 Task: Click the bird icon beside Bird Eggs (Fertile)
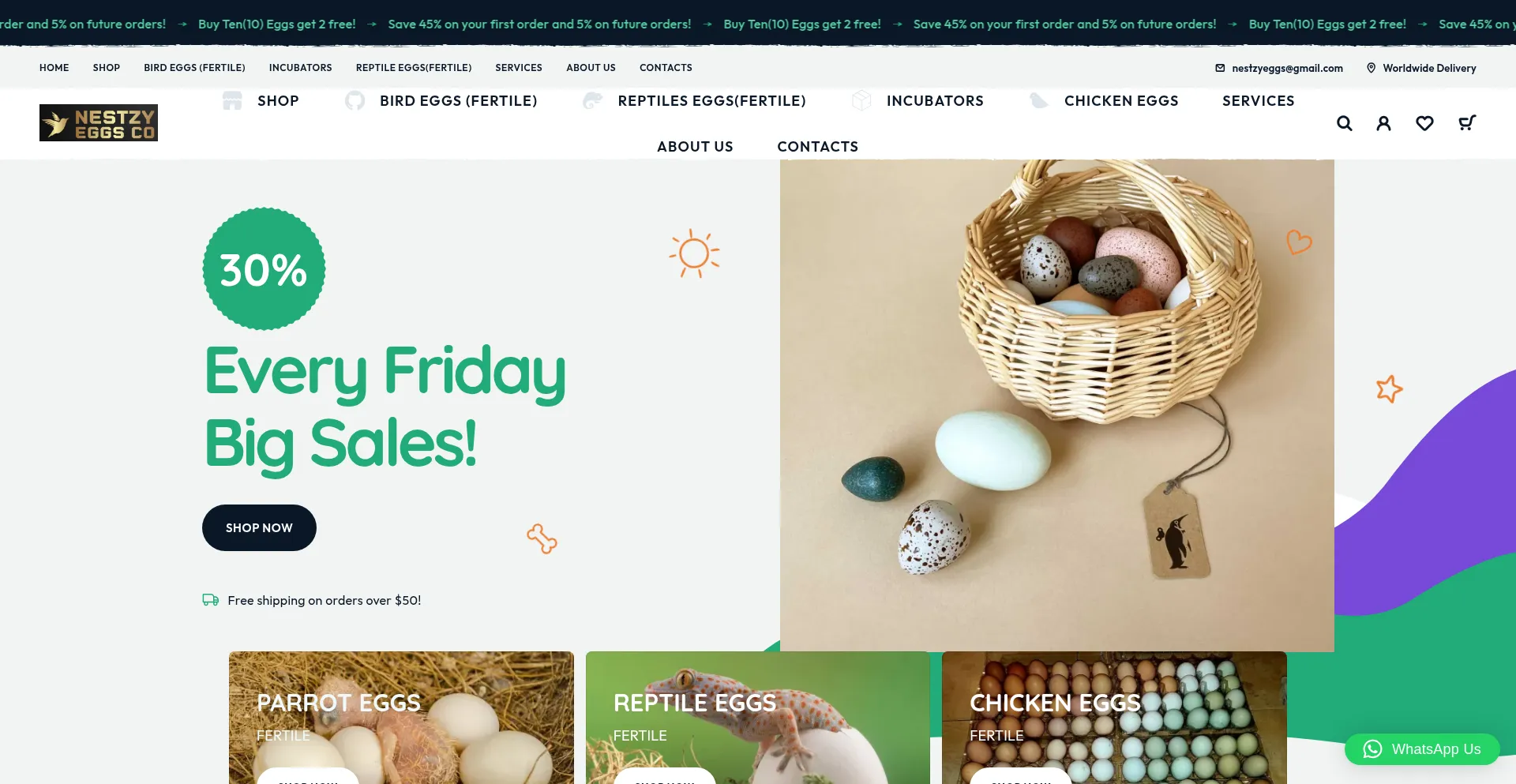click(355, 100)
